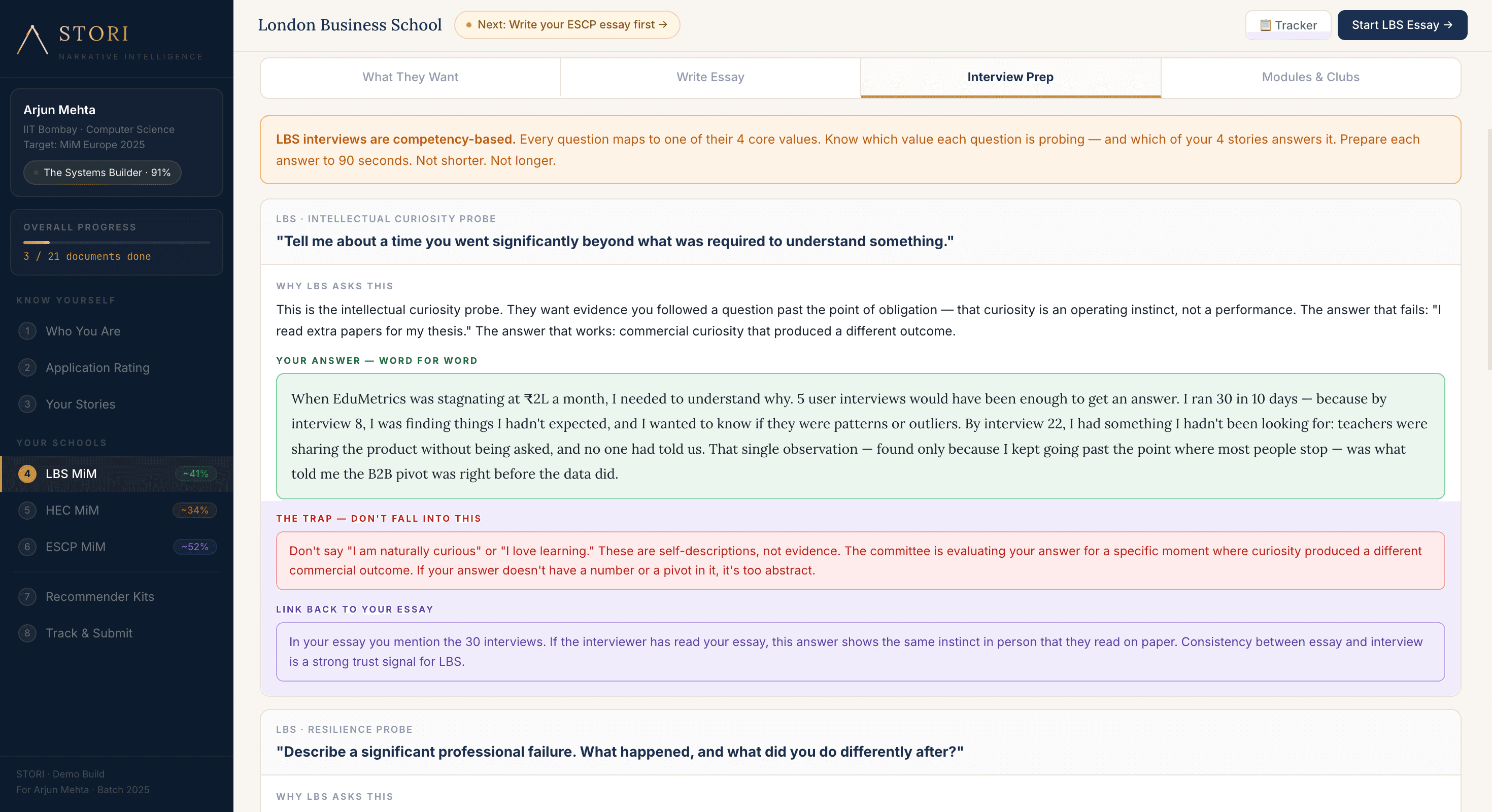
Task: Click 'LBS · INTELLECTUAL CURIOSITY PROBE' label
Action: (x=386, y=219)
